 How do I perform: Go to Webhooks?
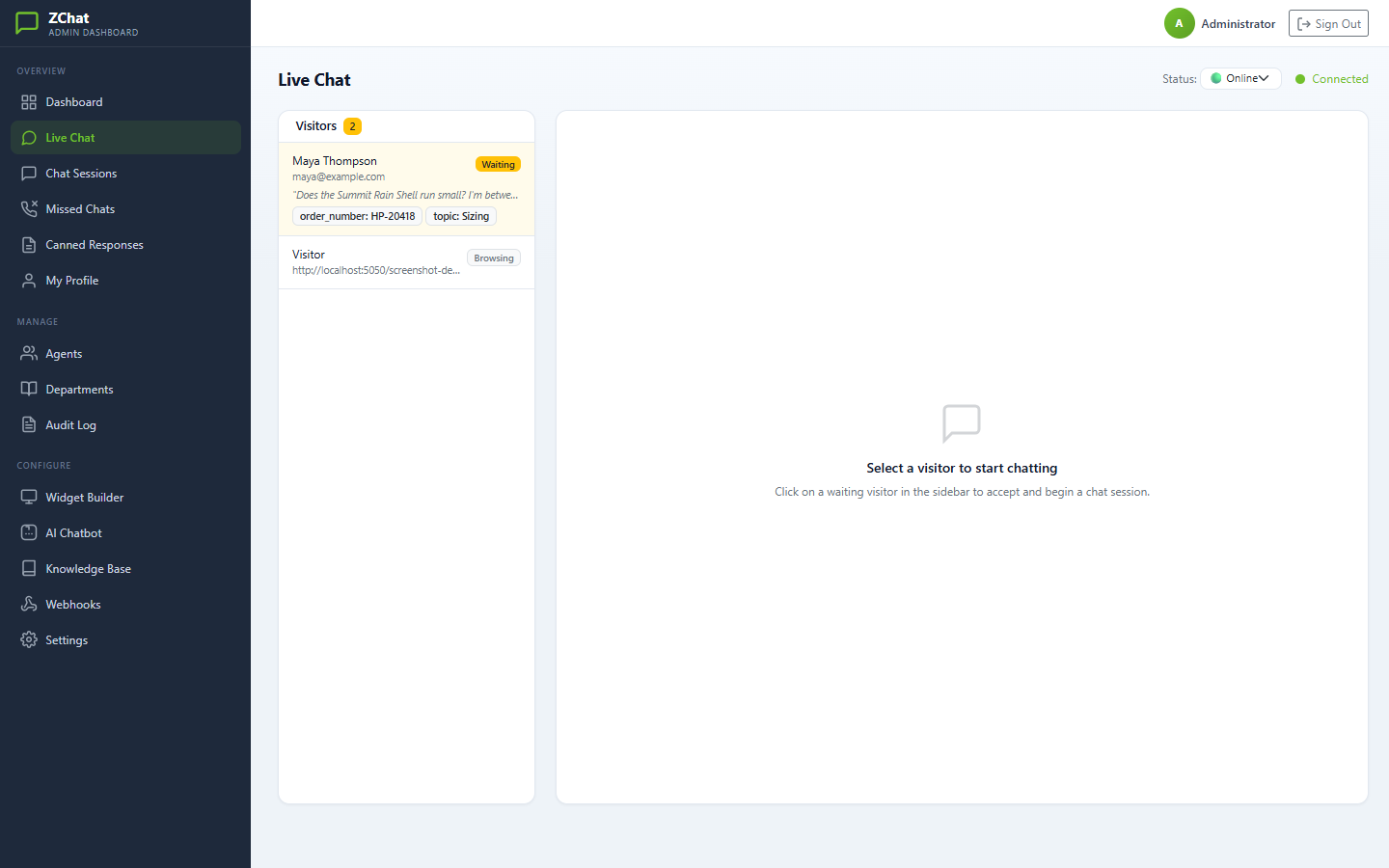[x=125, y=605]
